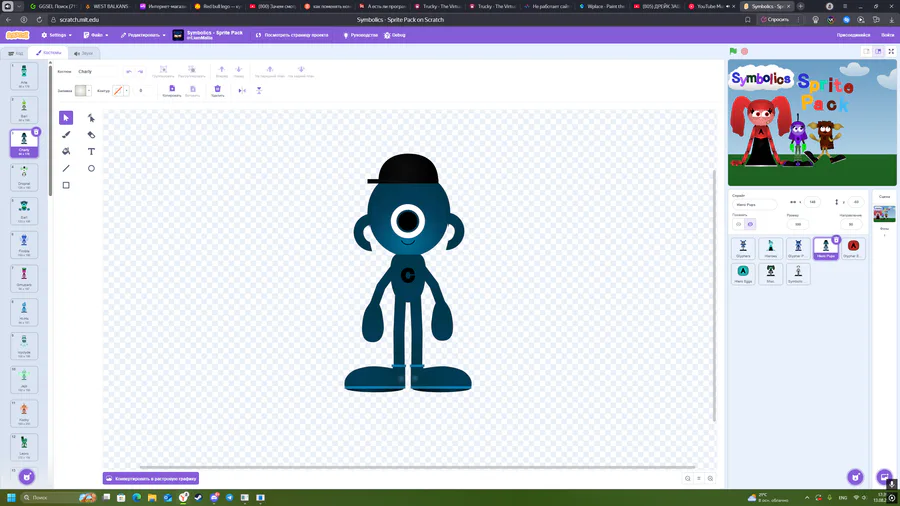Select the arrow Select tool
Viewport: 900px width, 506px height.
(66, 118)
